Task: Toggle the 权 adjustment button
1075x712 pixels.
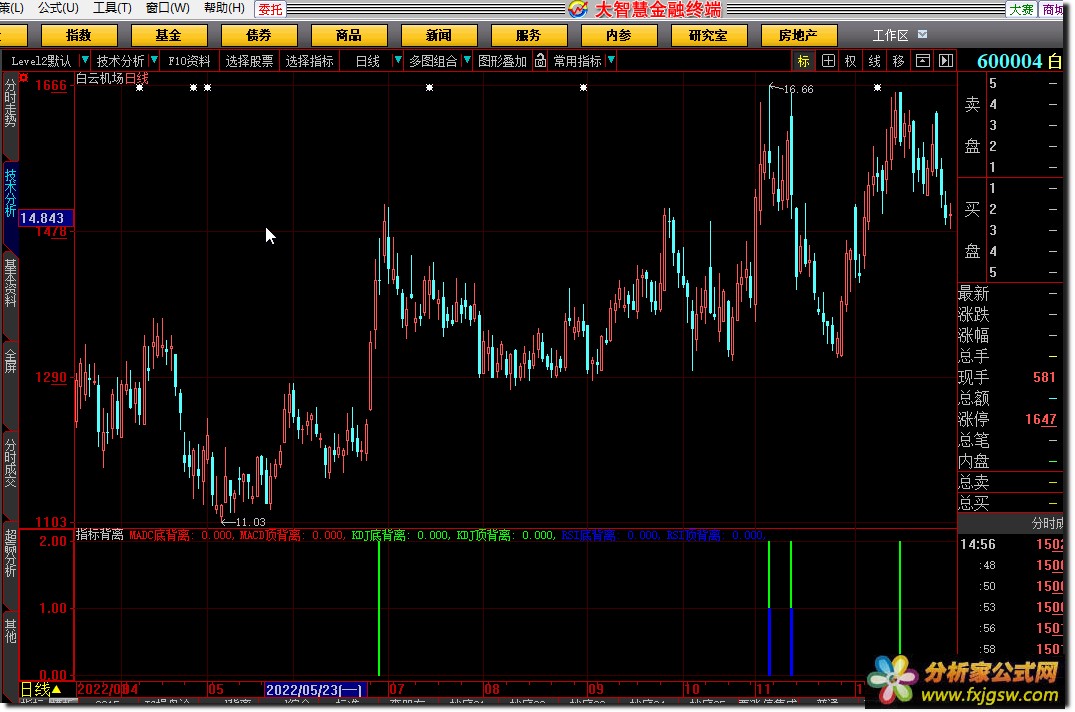Action: point(851,61)
